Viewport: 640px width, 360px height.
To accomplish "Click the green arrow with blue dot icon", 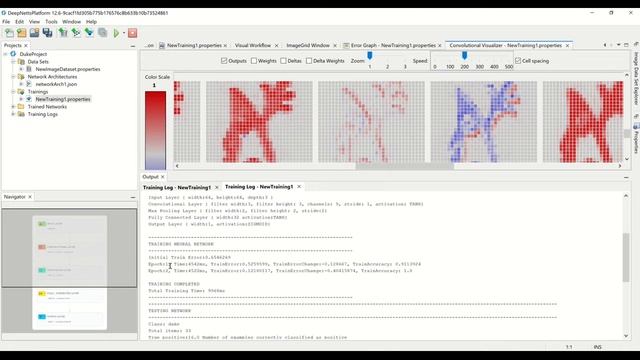I will (x=89, y=33).
